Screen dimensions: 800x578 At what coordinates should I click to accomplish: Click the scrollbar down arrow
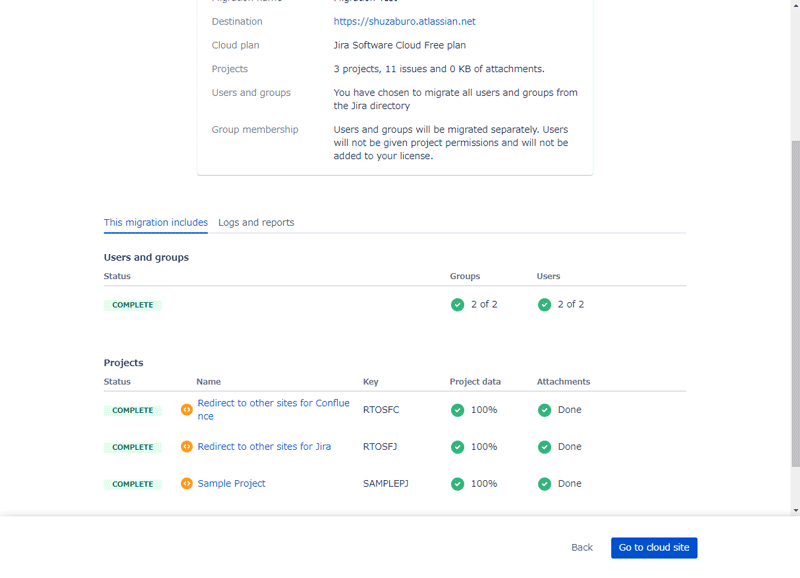tap(795, 510)
